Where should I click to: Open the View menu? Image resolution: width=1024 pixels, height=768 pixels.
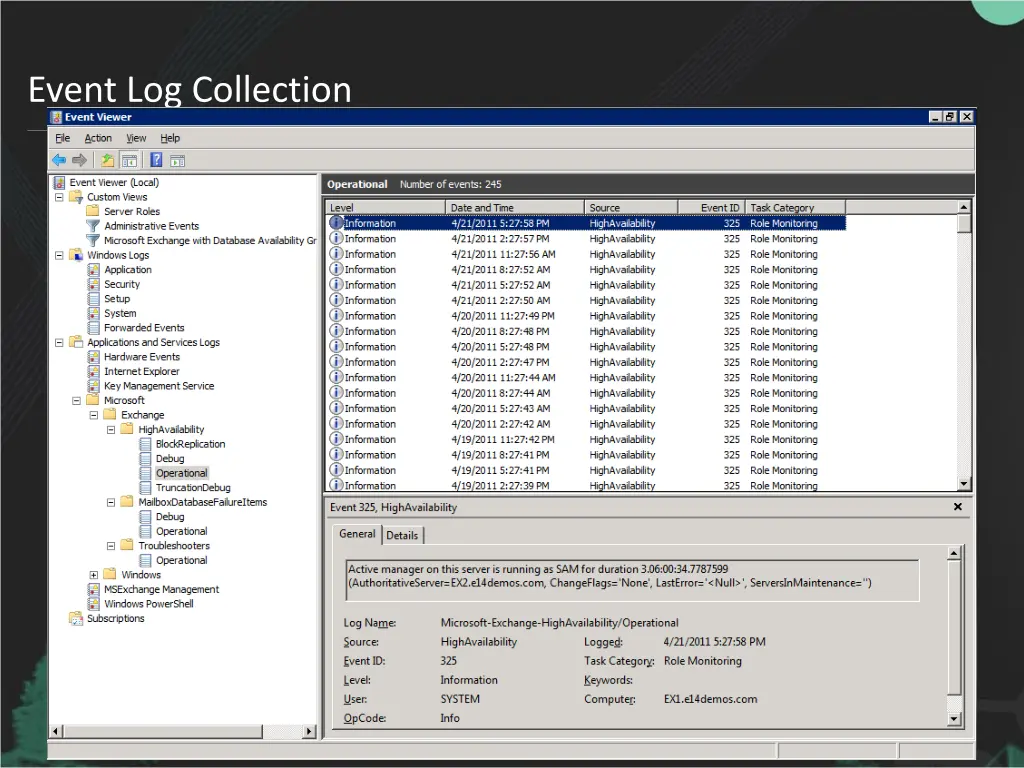click(136, 138)
